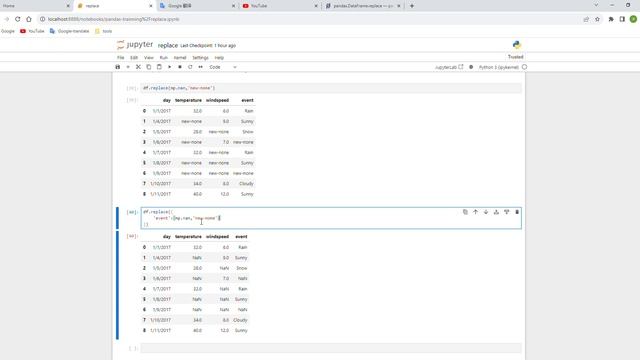Click the kernel status circle indicator

point(524,67)
